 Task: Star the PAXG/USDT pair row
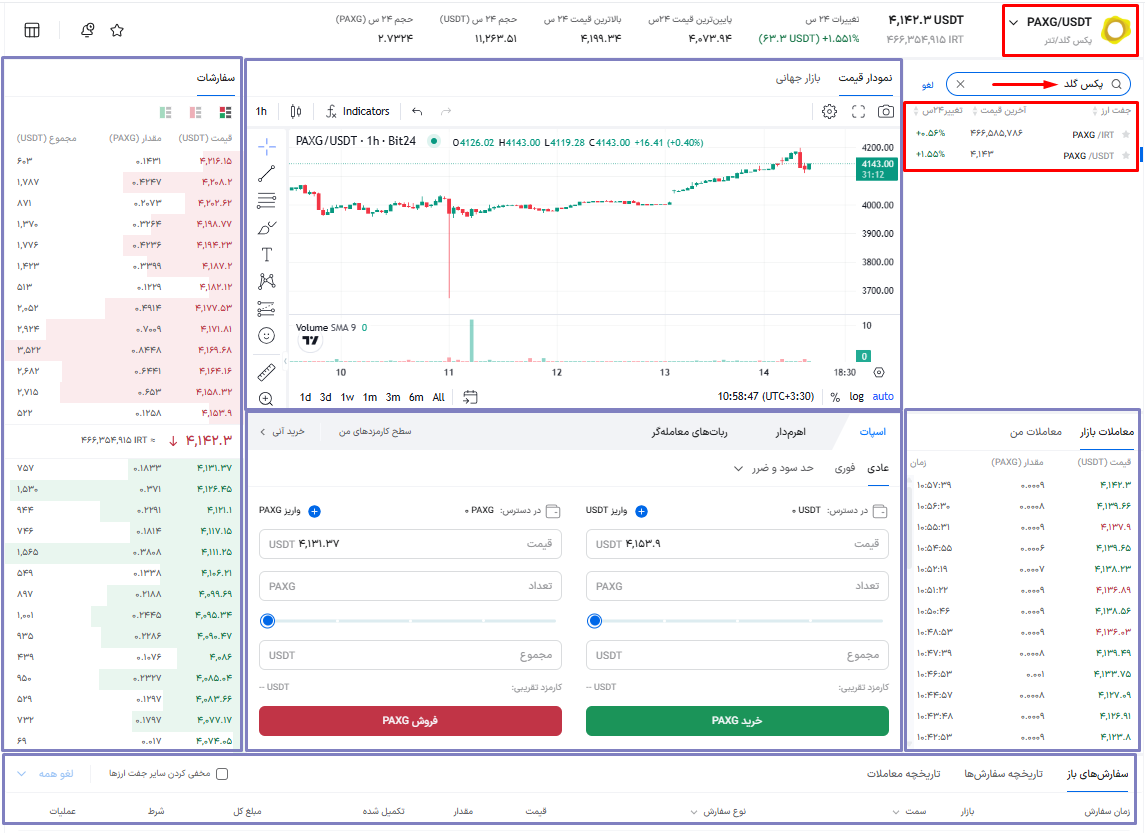(1126, 156)
